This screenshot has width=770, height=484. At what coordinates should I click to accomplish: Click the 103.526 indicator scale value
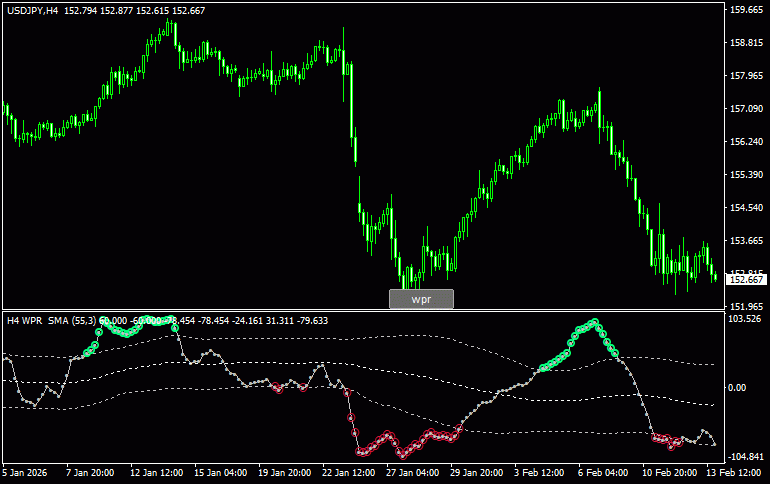746,319
